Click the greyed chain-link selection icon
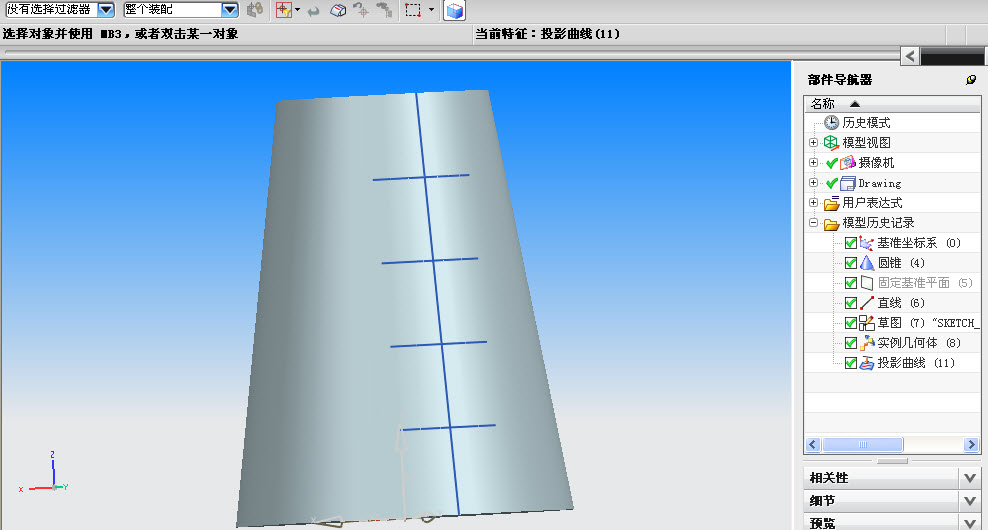The height and width of the screenshot is (530, 988). [255, 9]
